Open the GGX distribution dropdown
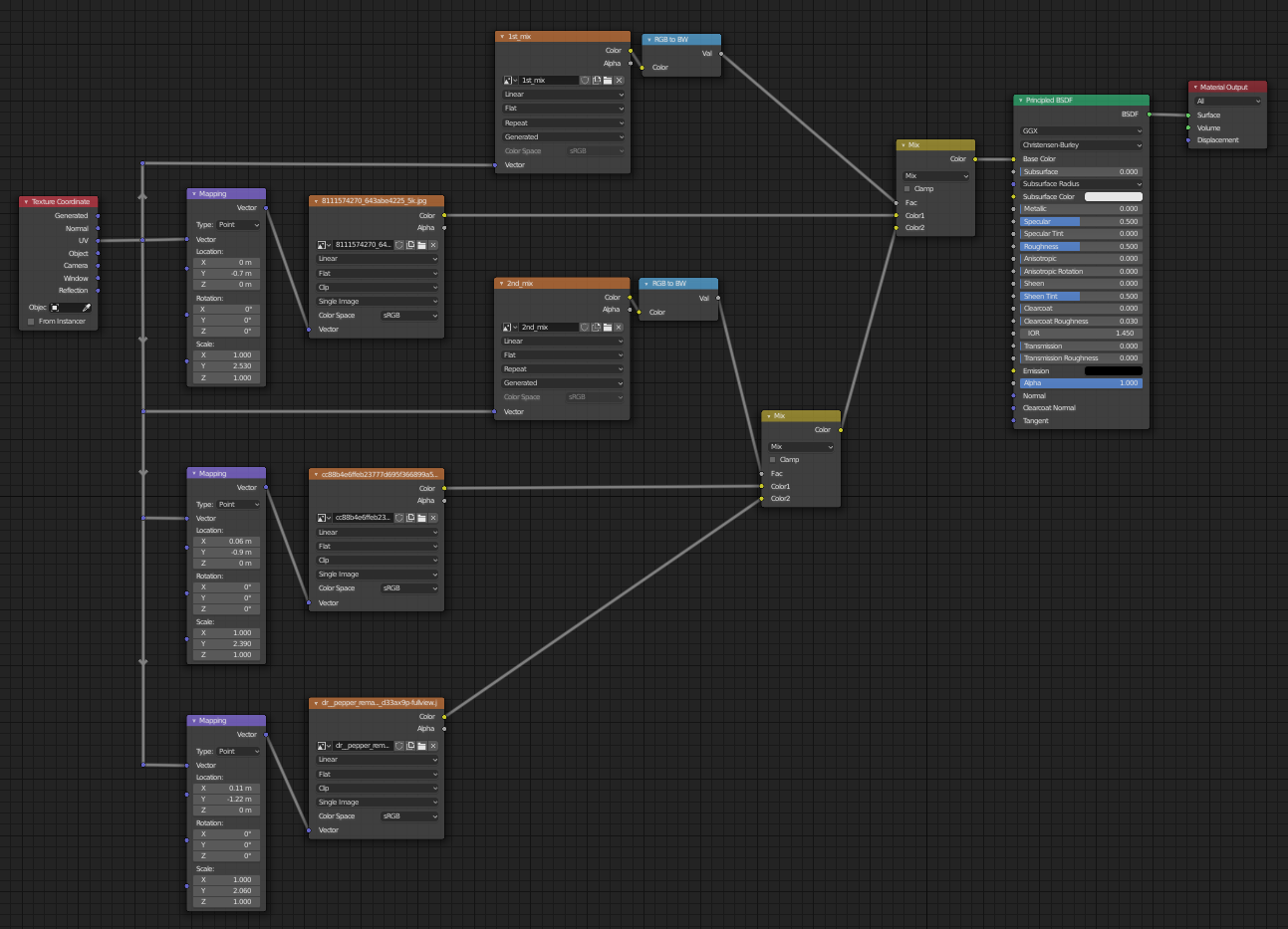The height and width of the screenshot is (929, 1288). point(1081,130)
